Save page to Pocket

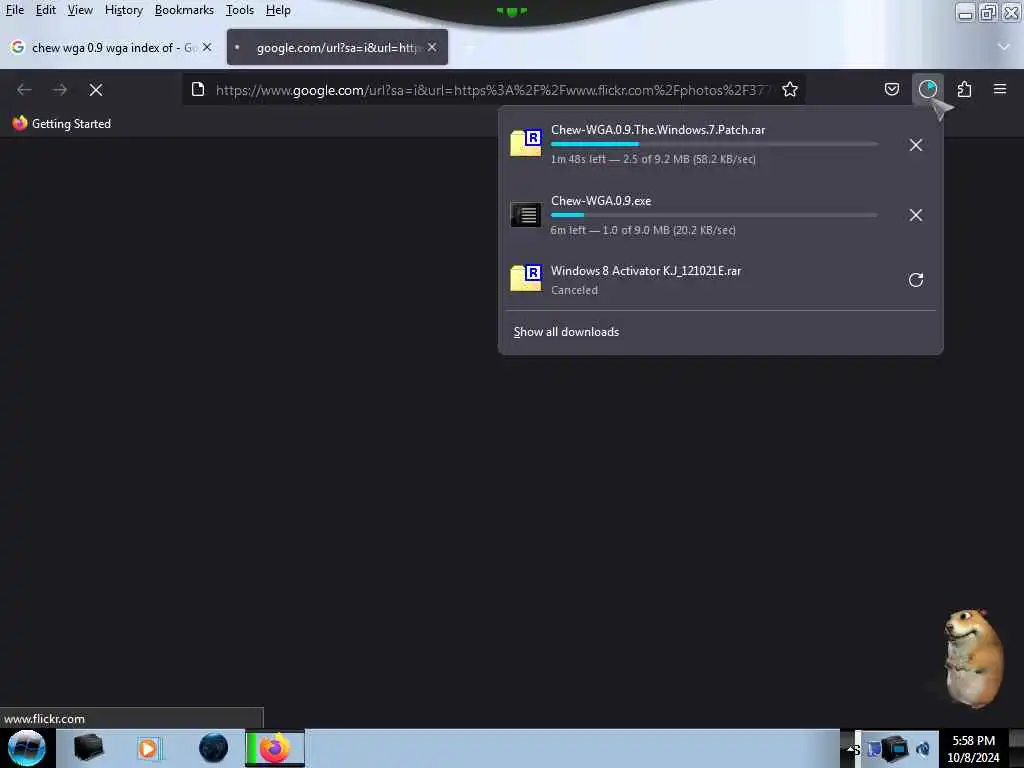(x=891, y=89)
